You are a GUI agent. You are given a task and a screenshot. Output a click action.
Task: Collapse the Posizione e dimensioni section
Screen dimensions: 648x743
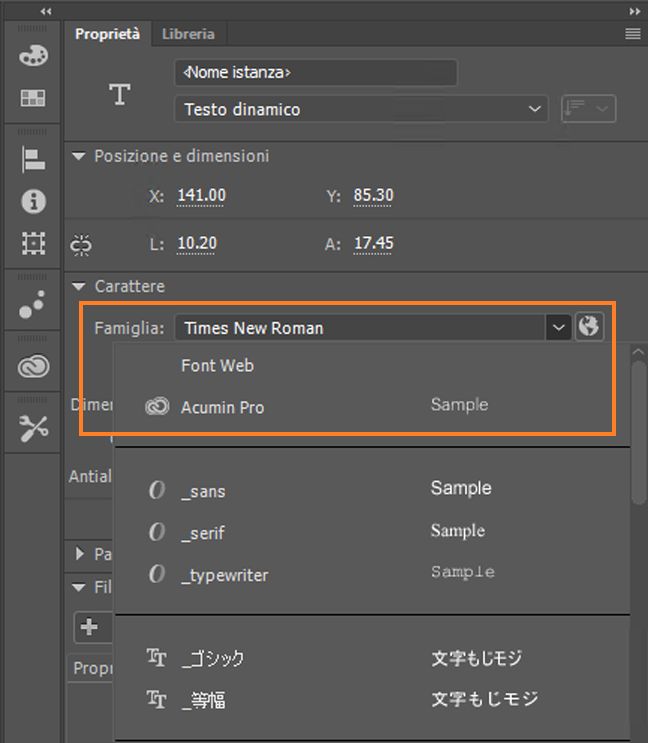79,156
